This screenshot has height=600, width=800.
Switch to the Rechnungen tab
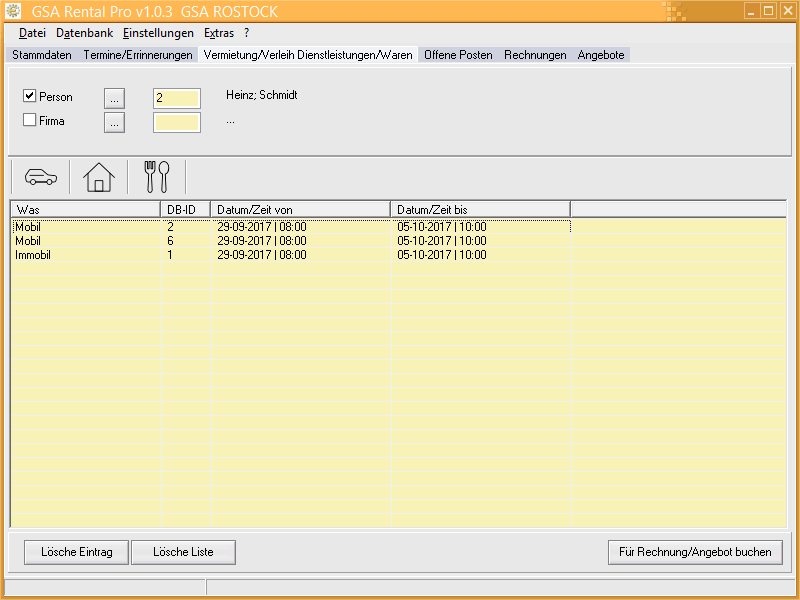(x=535, y=55)
